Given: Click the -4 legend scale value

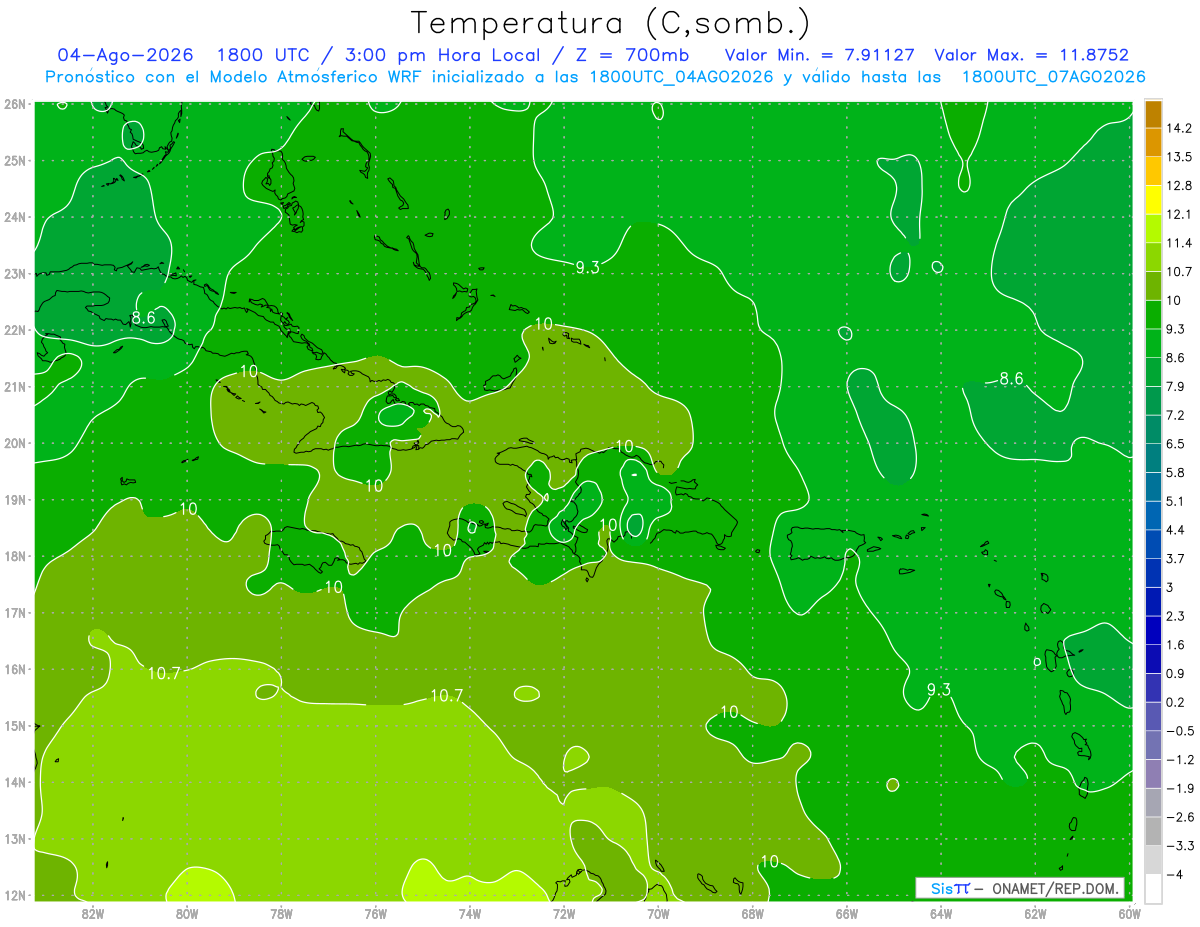Looking at the screenshot, I should [1175, 874].
